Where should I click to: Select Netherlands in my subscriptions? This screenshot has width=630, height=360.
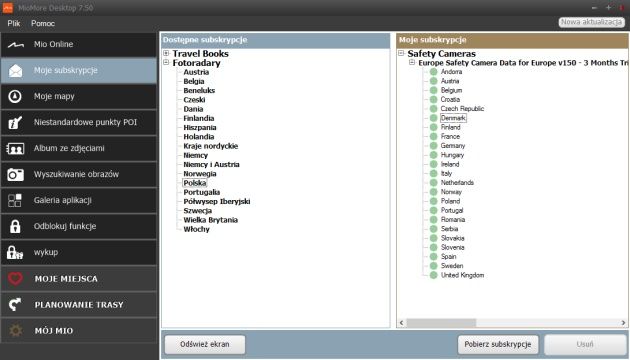457,183
